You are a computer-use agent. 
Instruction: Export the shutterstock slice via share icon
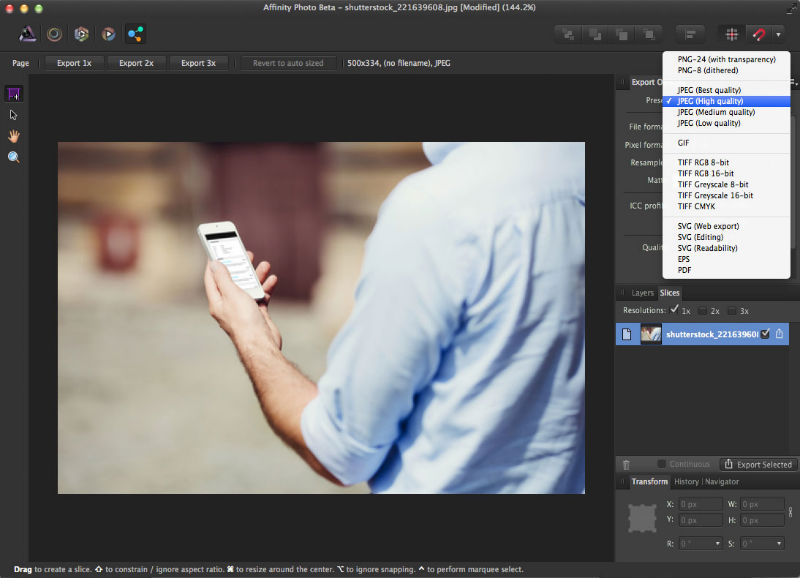[779, 334]
